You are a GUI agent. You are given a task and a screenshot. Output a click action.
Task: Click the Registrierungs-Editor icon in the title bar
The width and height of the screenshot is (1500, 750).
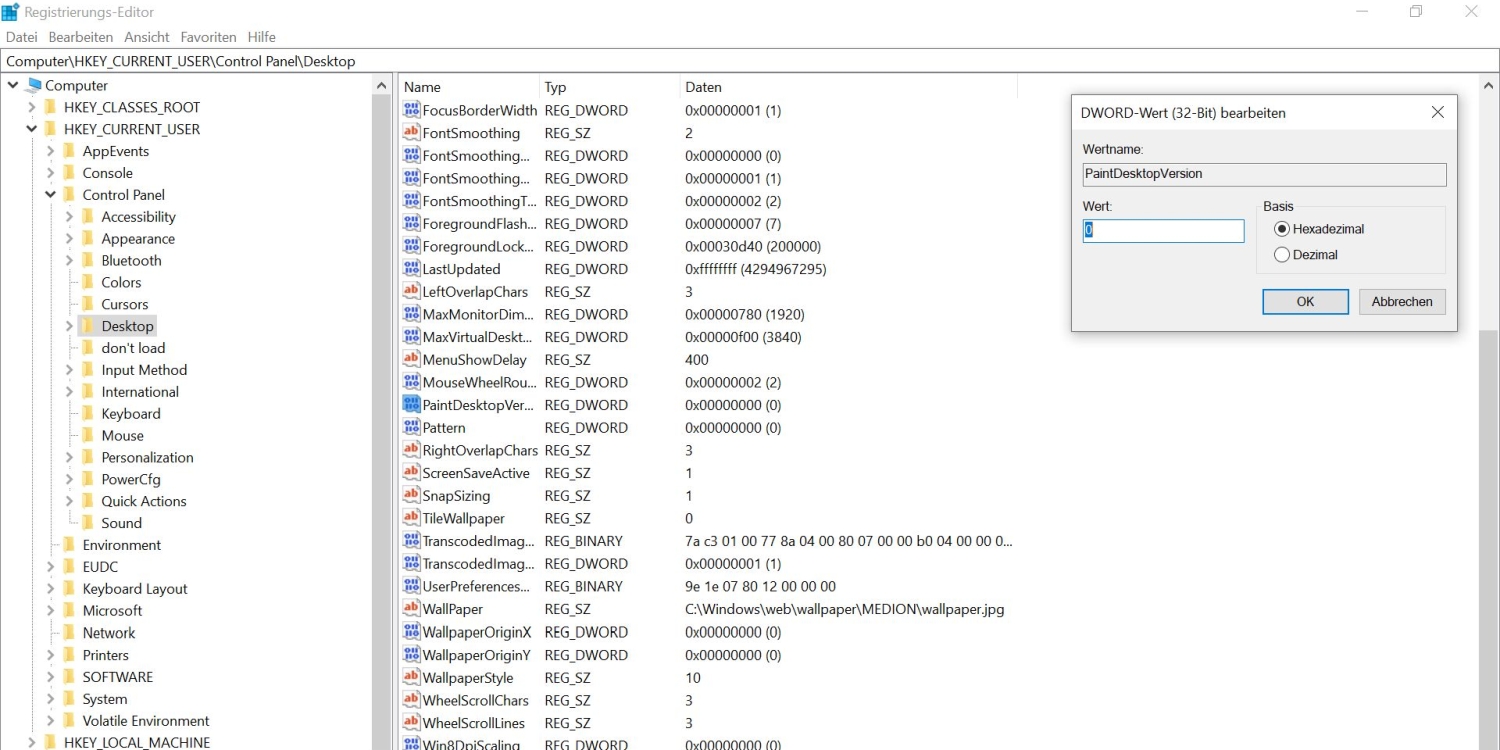pos(10,11)
